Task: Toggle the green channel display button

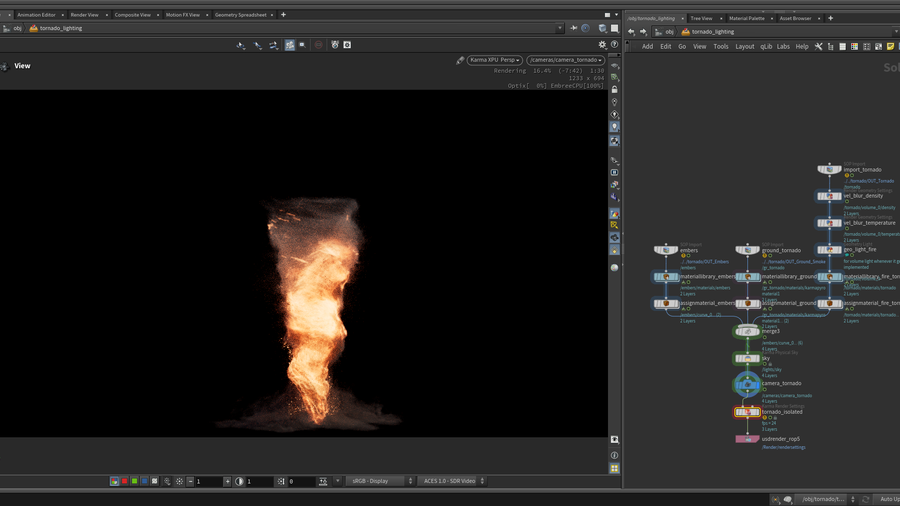Action: (x=134, y=481)
